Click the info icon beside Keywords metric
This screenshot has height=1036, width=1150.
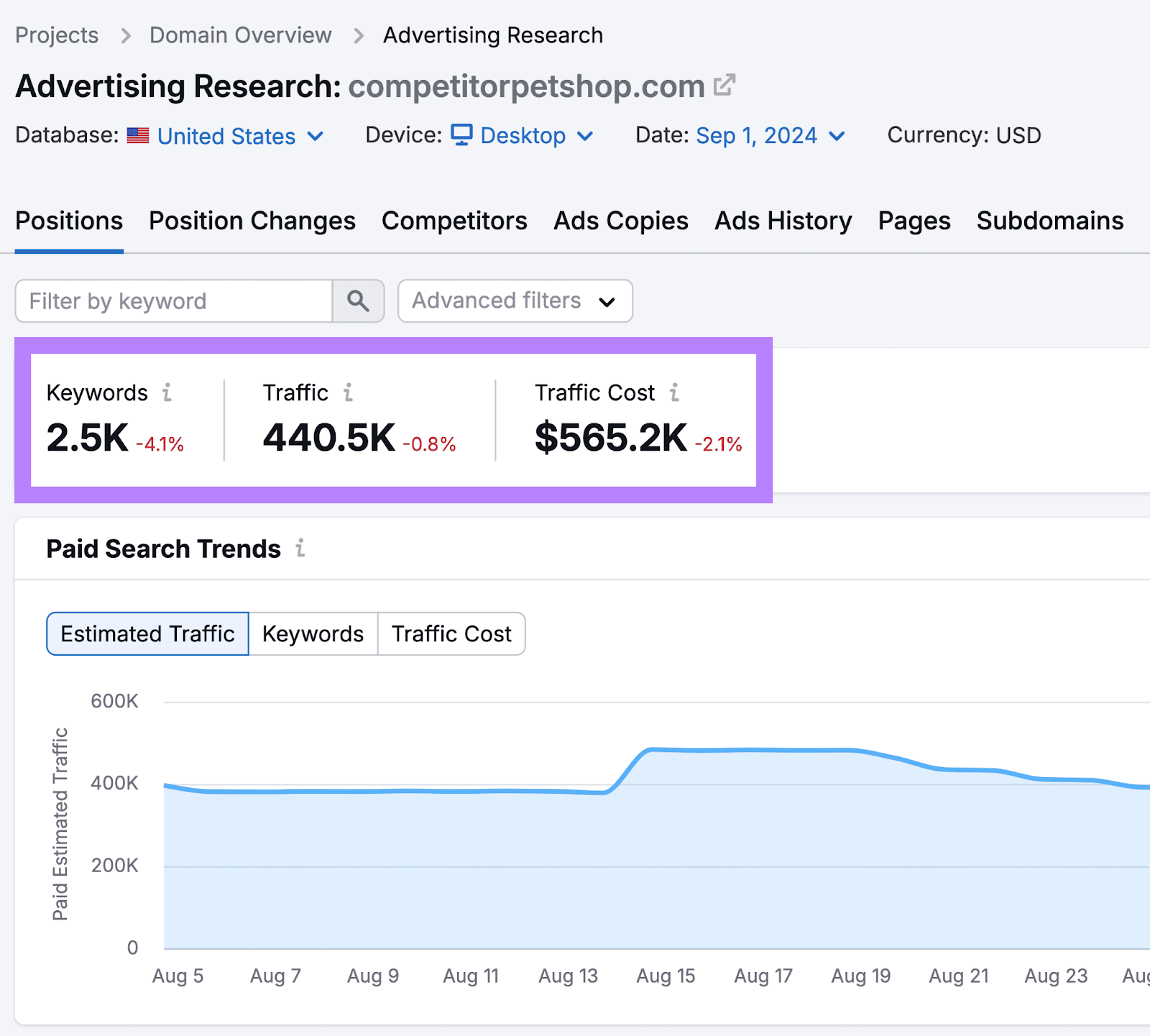point(167,393)
